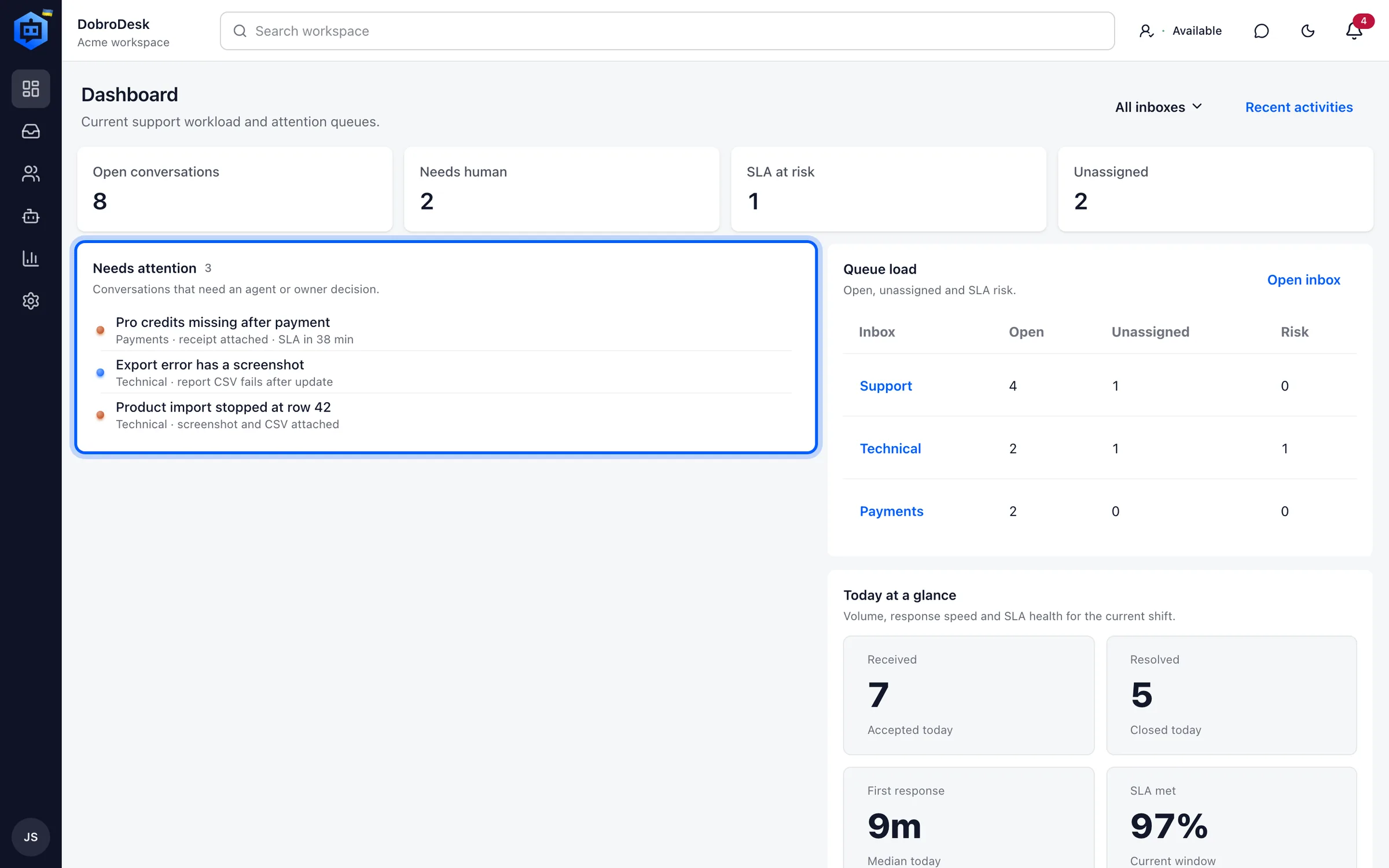The width and height of the screenshot is (1389, 868).
Task: Expand the All inboxes dropdown
Action: pyautogui.click(x=1159, y=107)
